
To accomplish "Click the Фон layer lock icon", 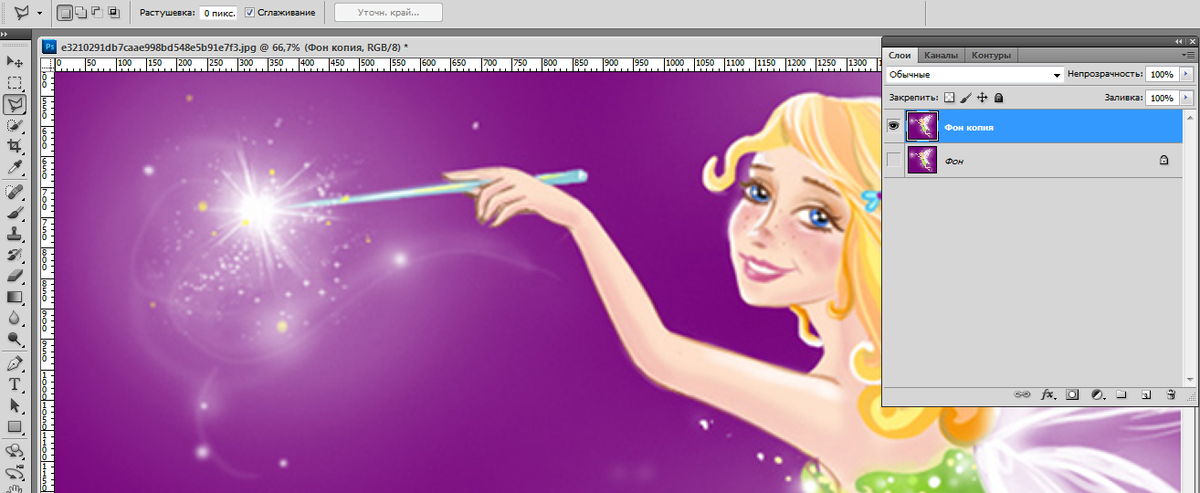I will 1164,160.
